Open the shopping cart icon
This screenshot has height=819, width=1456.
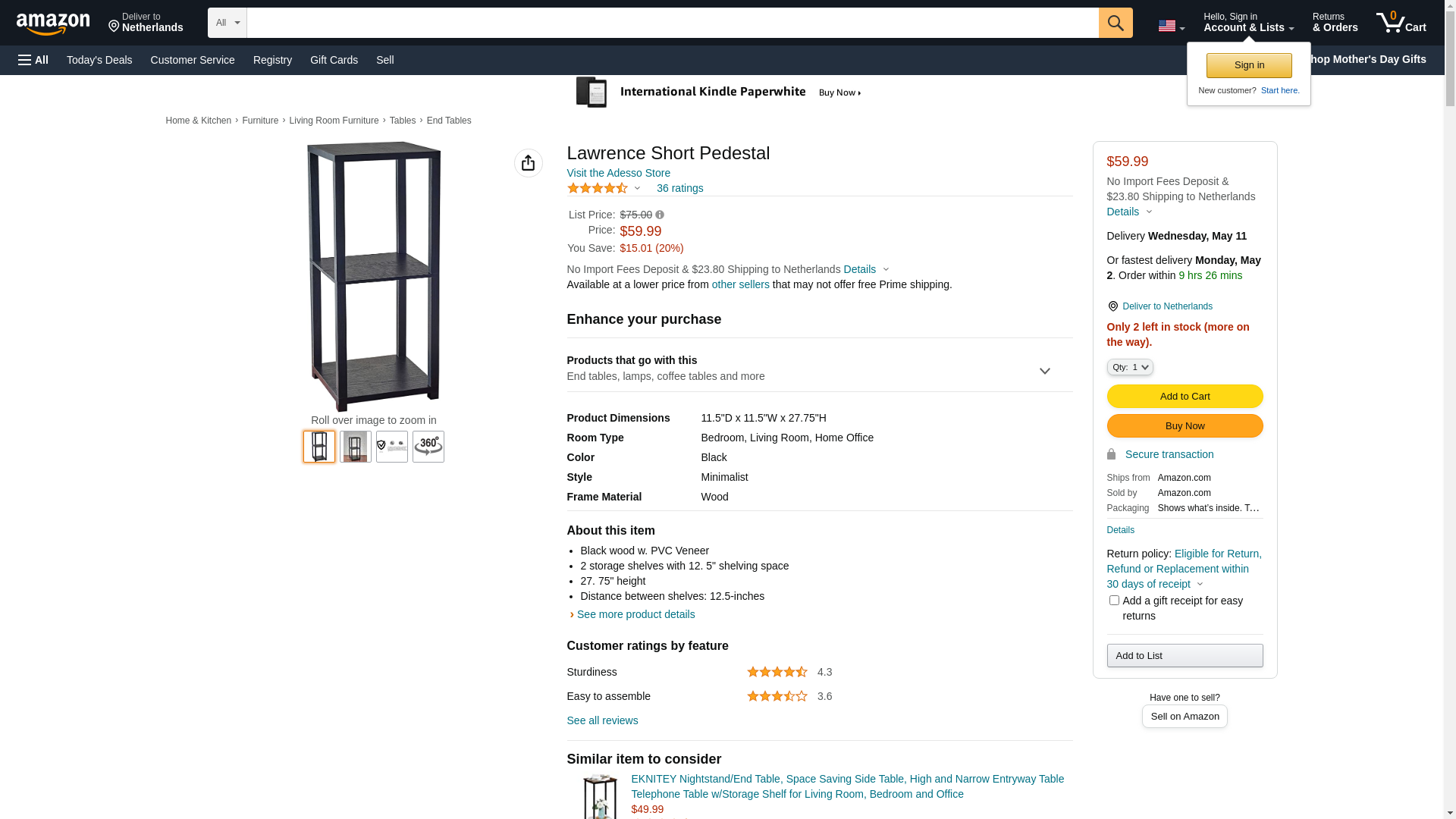click(1400, 23)
